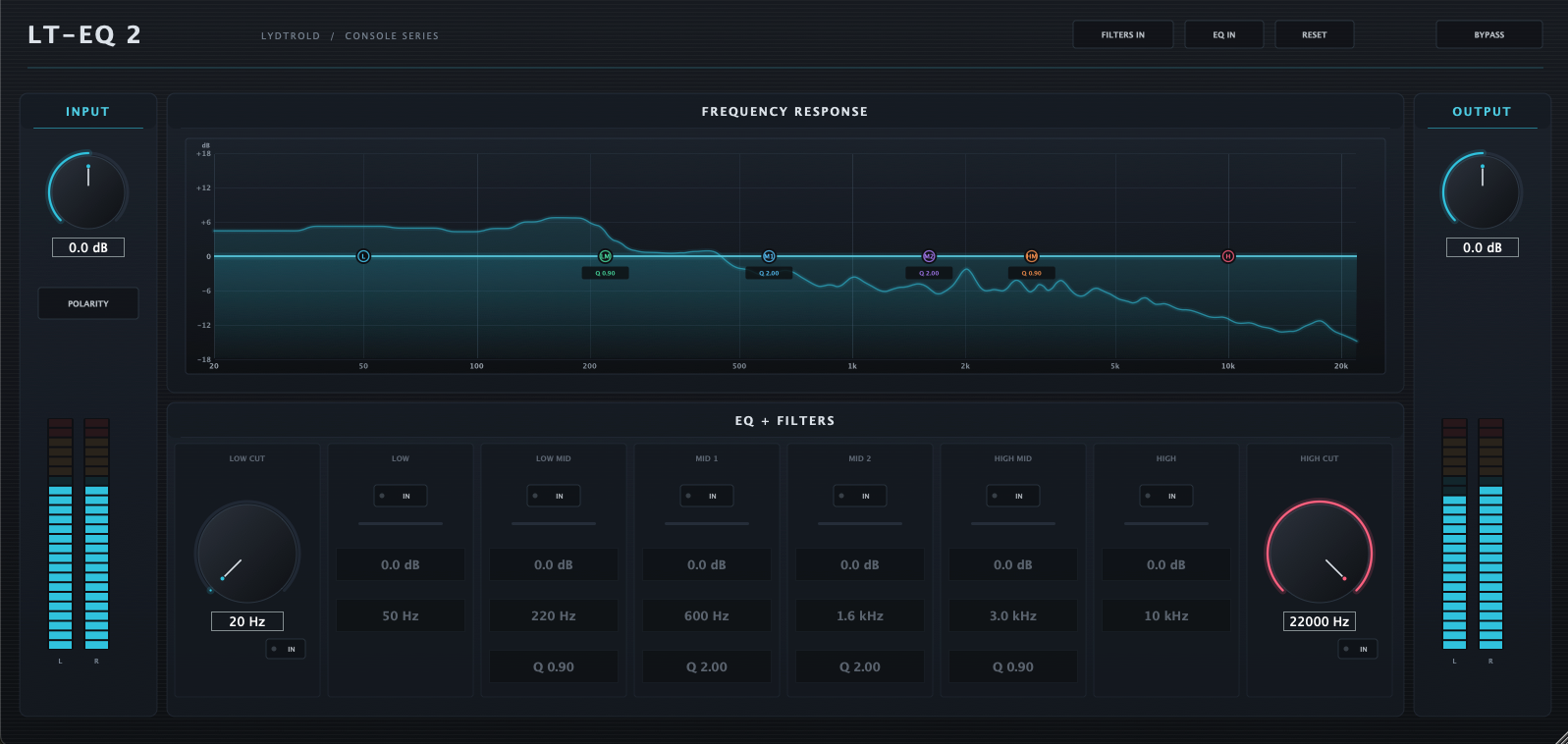Click the Mid 2 Q 2.00 field
Viewport: 1568px width, 744px height.
860,666
